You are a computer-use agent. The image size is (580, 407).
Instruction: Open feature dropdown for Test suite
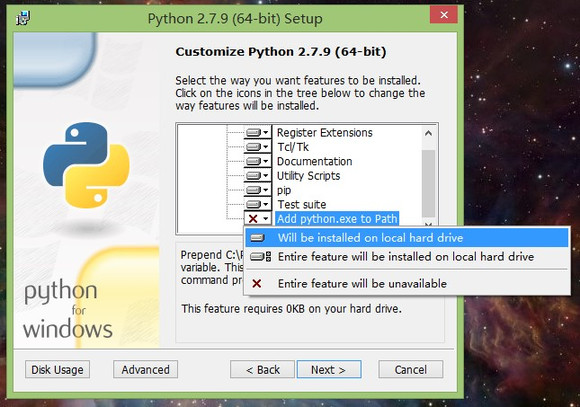(257, 204)
